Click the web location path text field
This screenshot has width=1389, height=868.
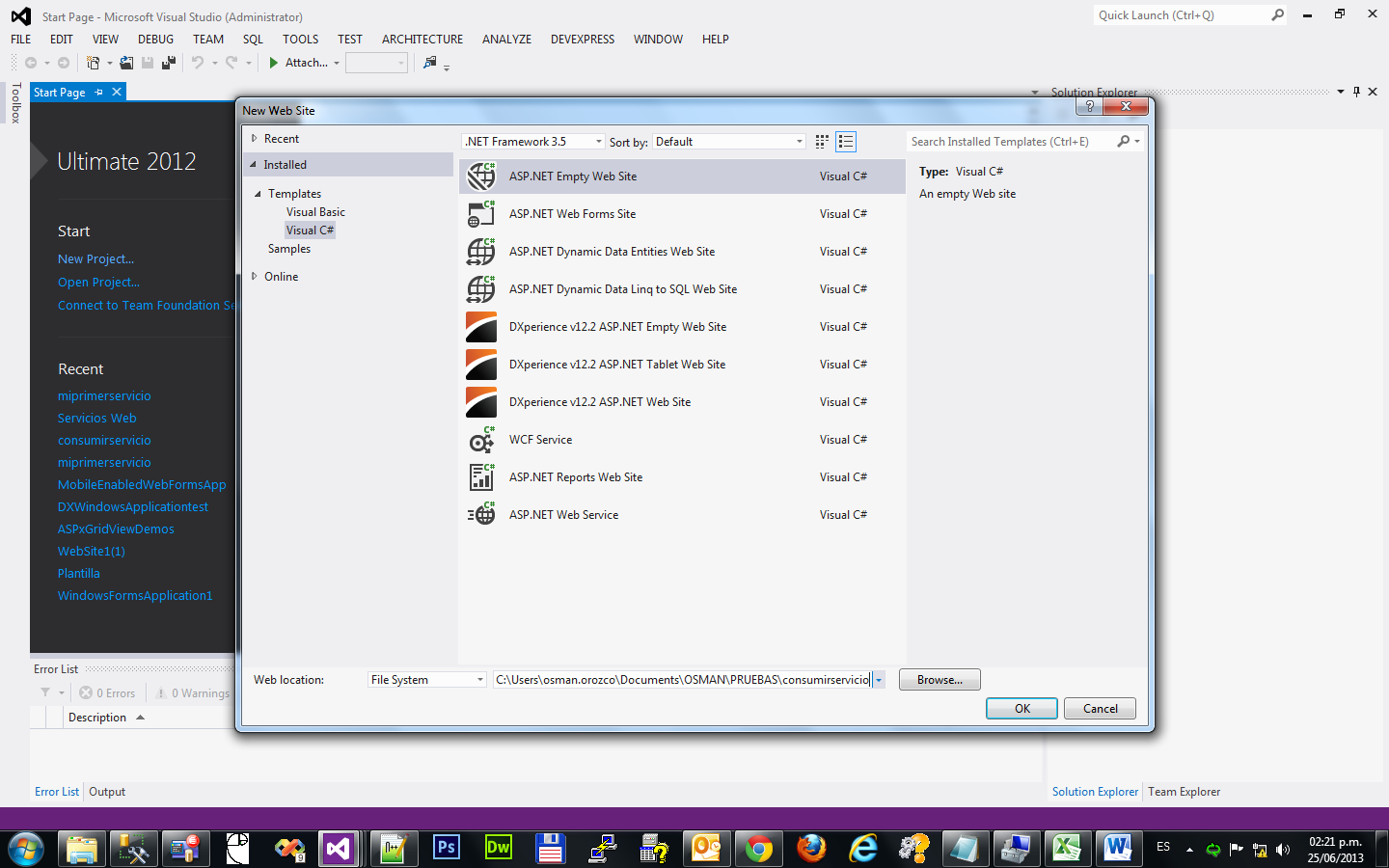tap(683, 680)
